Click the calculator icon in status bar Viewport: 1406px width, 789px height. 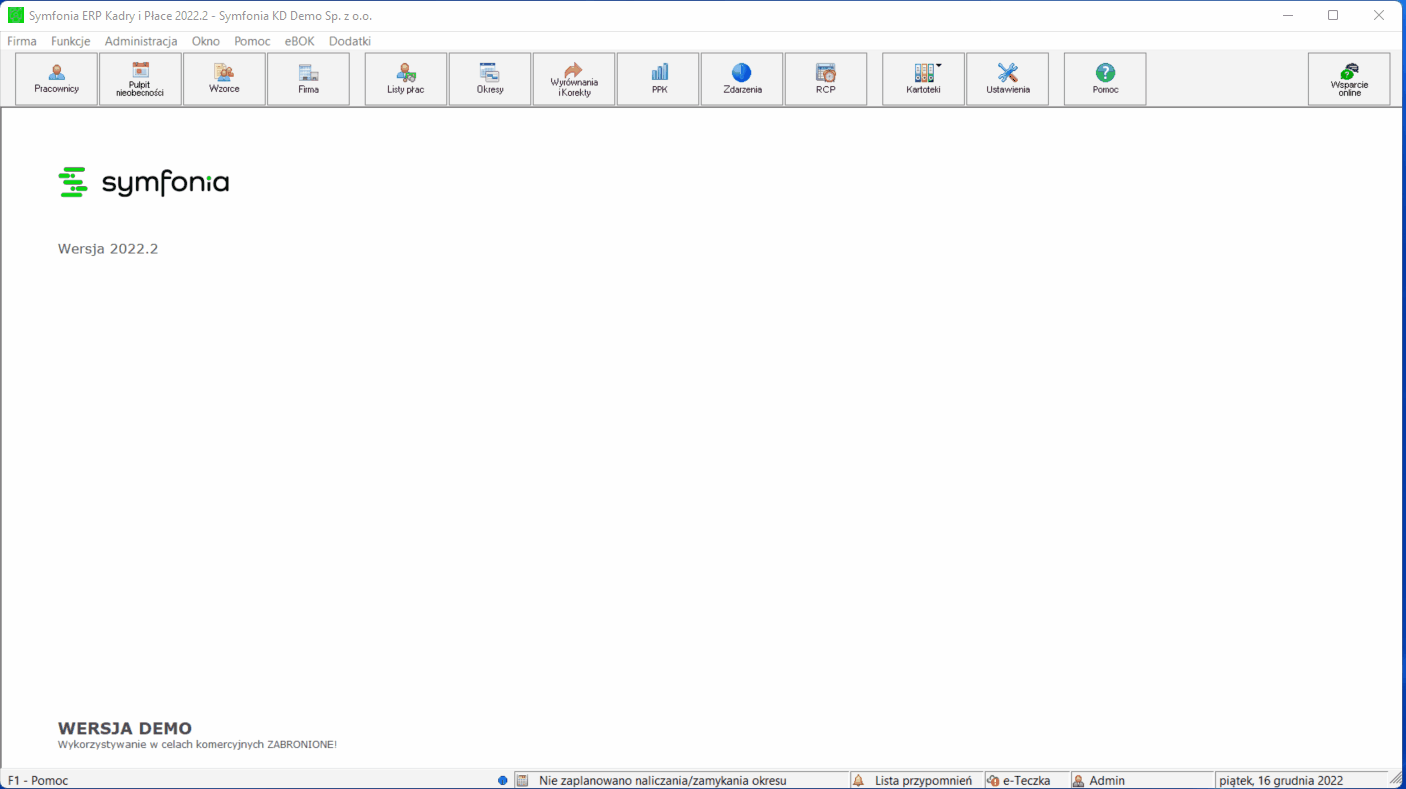point(522,780)
